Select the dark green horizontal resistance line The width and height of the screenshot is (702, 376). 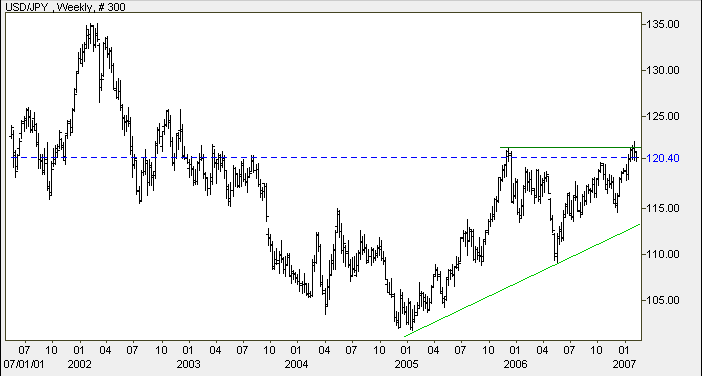571,147
